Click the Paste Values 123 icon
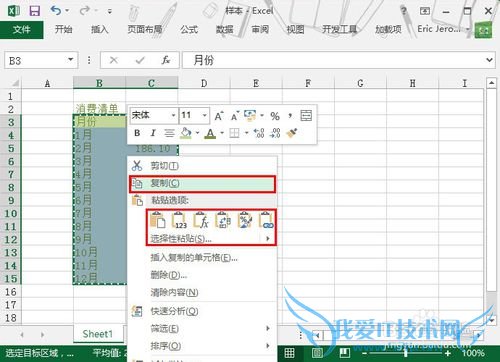Screen dimensions: 500x362 (x=179, y=220)
